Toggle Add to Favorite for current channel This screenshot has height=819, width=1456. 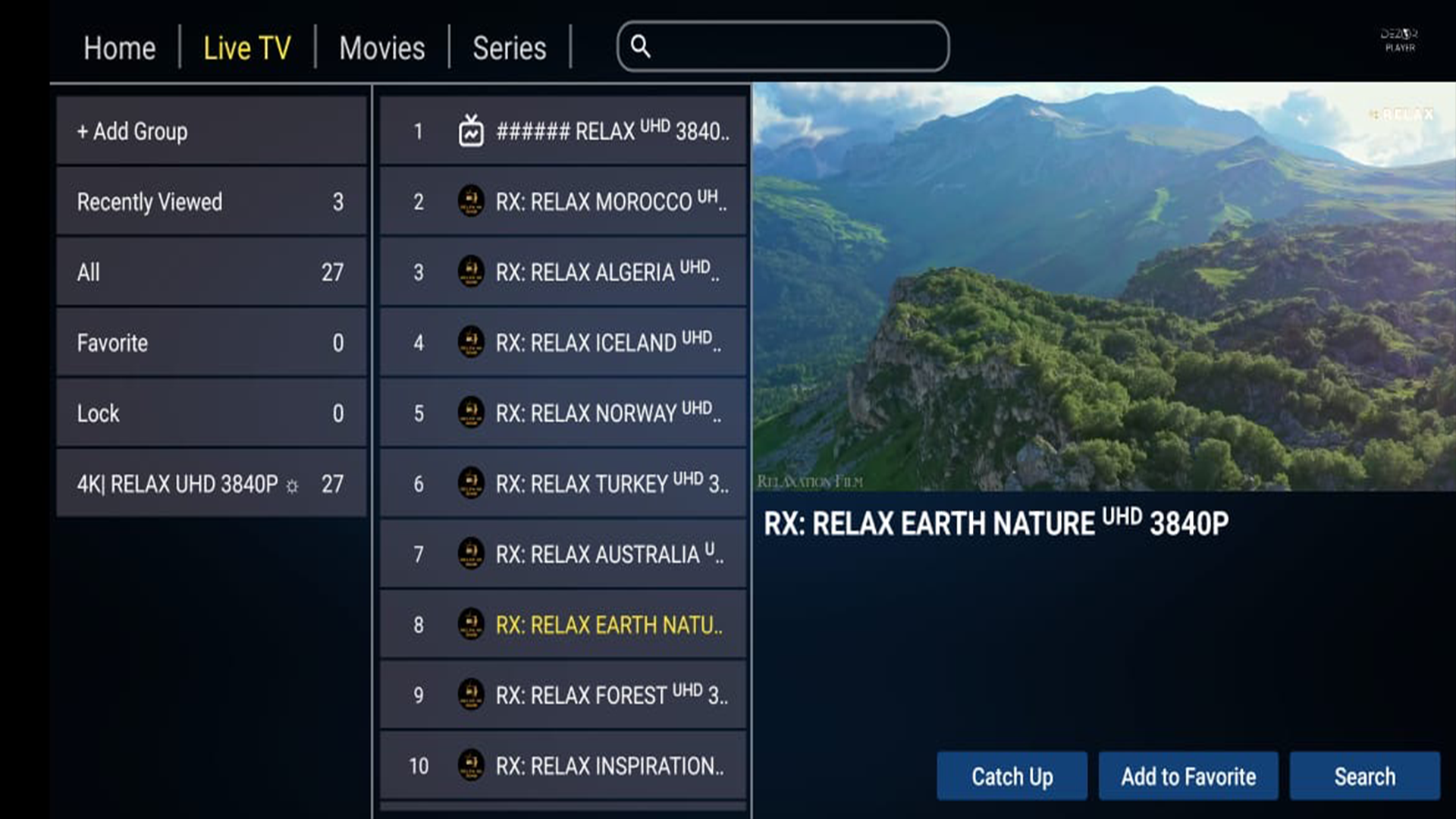[x=1188, y=776]
